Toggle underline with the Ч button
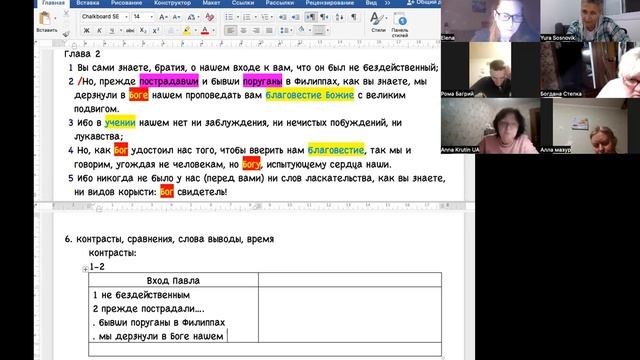This screenshot has width=640, height=360. [111, 31]
